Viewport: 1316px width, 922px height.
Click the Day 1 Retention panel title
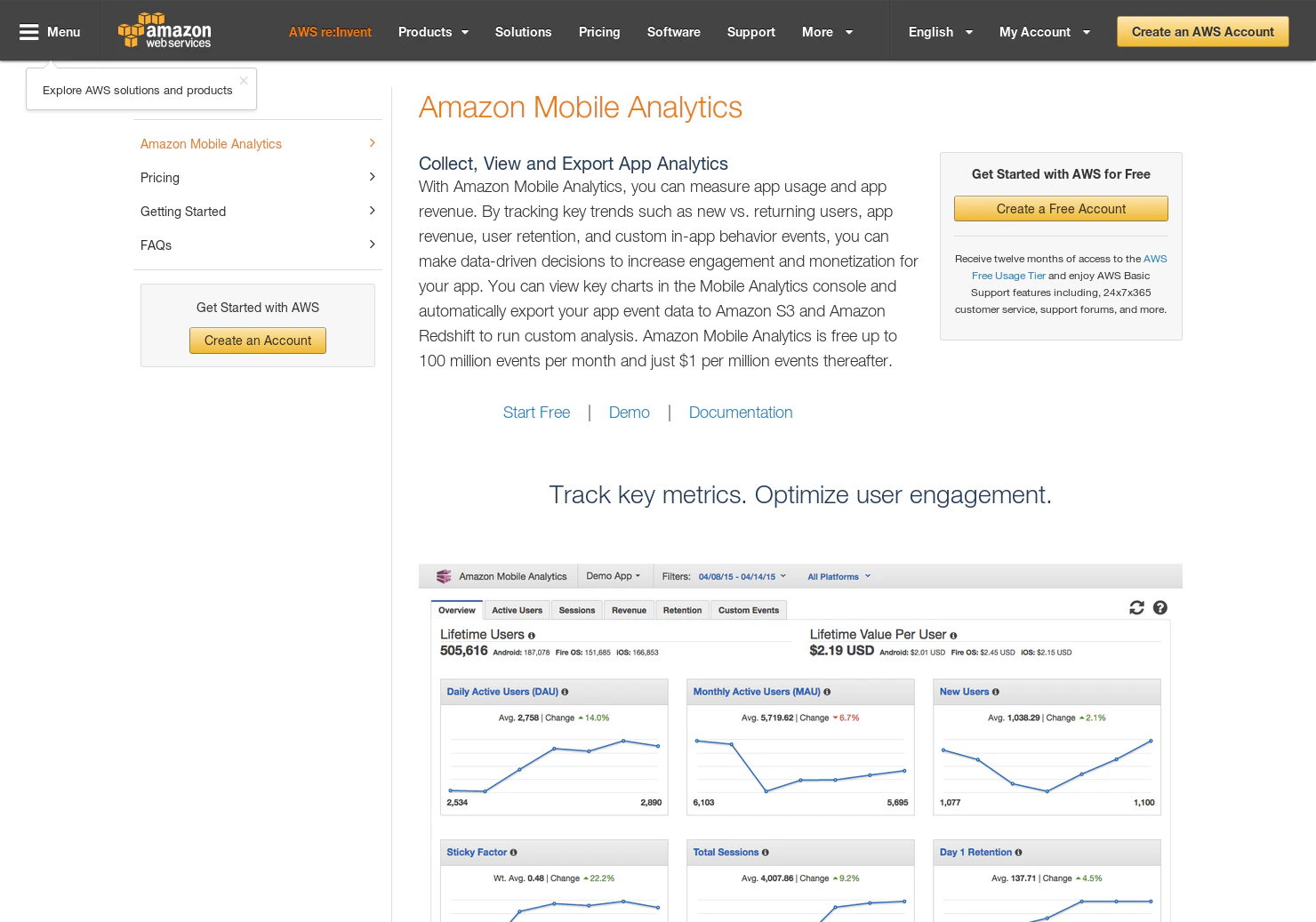975,853
